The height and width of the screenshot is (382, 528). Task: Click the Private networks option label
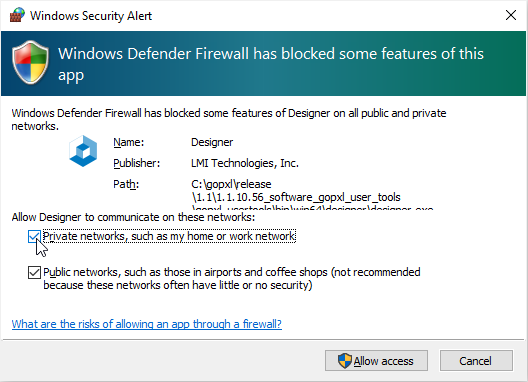[x=169, y=236]
